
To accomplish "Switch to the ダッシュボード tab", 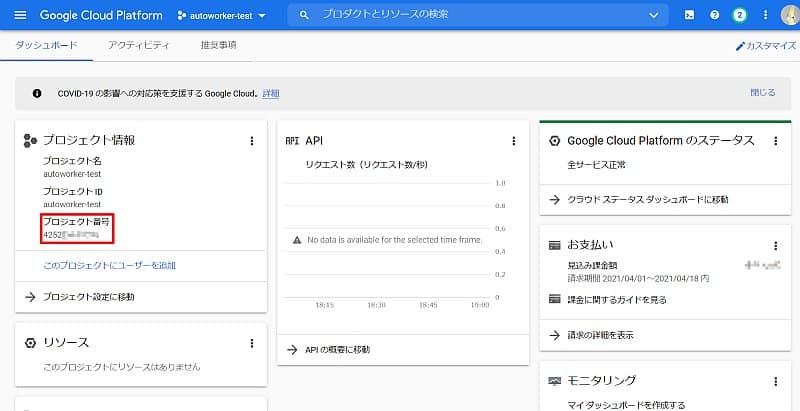I will click(x=46, y=45).
